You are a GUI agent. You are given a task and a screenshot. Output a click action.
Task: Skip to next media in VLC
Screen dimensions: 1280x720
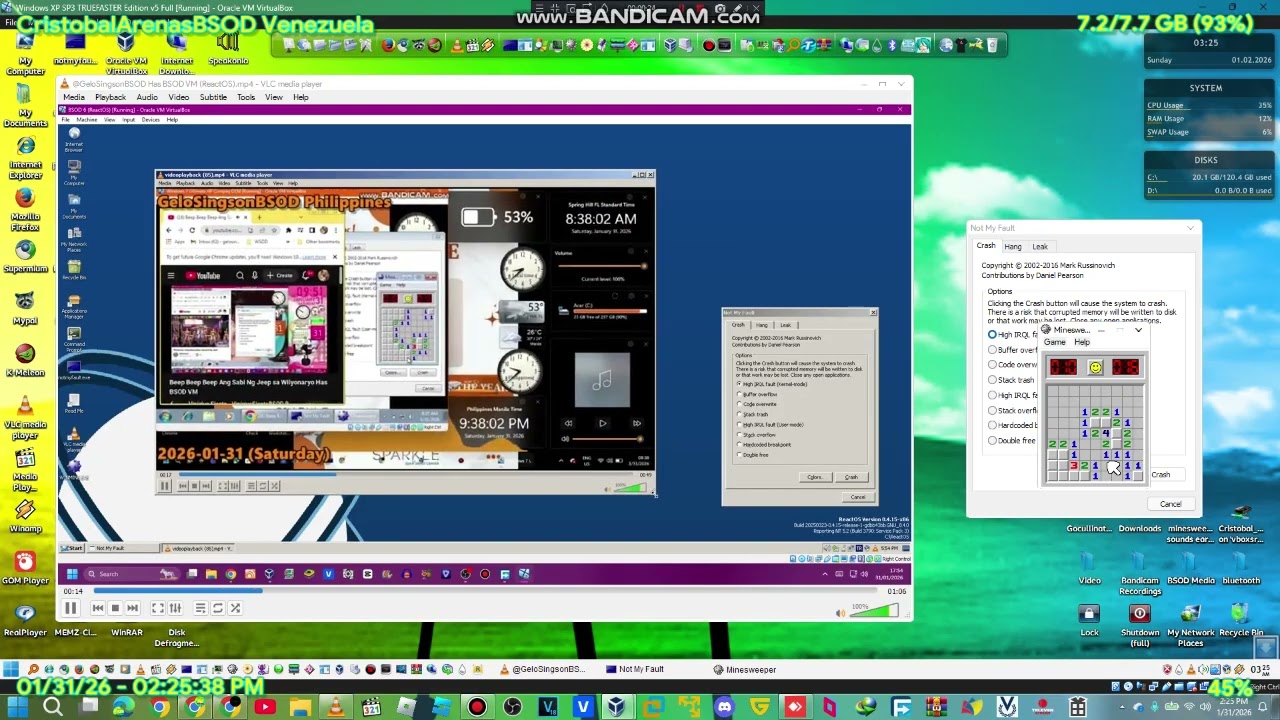click(132, 608)
